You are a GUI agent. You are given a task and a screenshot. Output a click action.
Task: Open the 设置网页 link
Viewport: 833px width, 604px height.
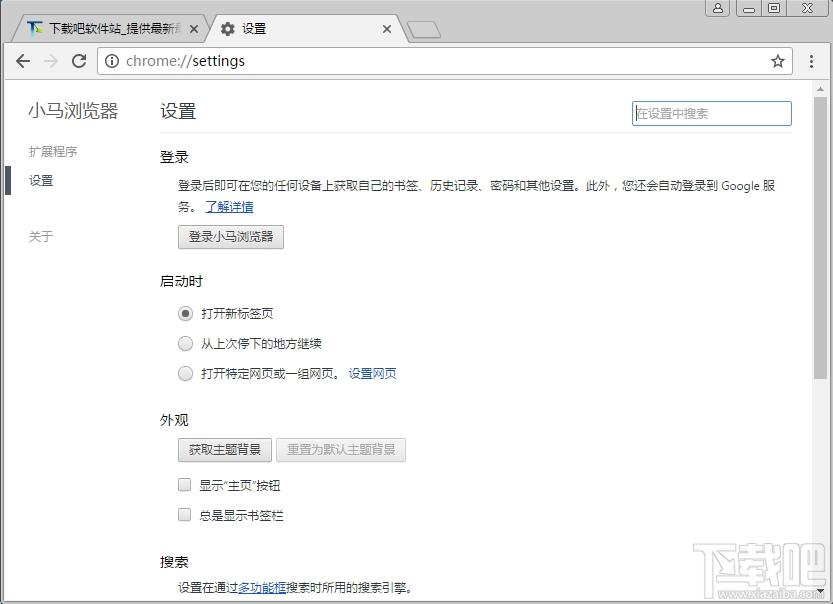pyautogui.click(x=372, y=373)
